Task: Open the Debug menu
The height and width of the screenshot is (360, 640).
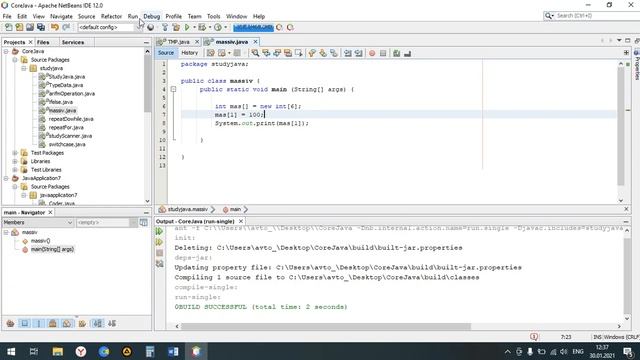Action: tap(151, 16)
